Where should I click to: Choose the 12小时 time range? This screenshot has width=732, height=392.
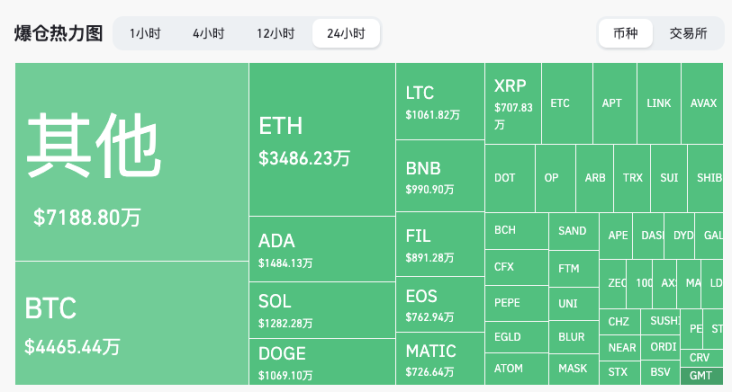(x=275, y=34)
